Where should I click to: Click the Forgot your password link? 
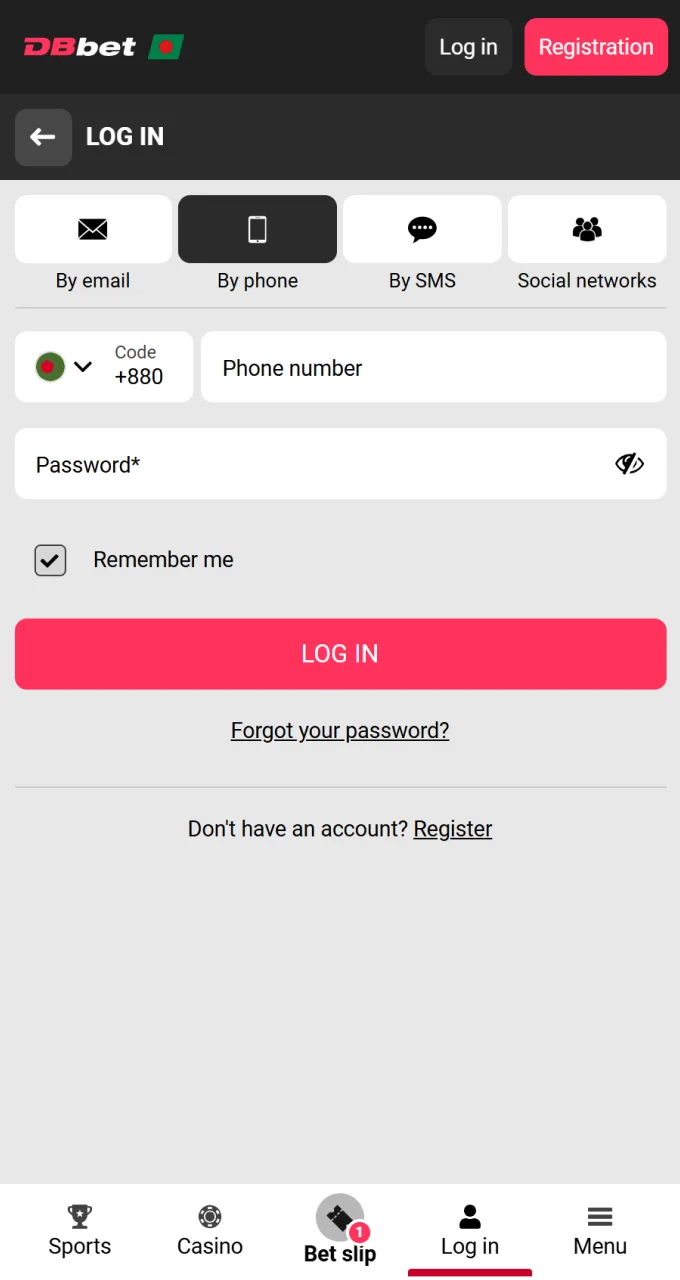tap(340, 730)
